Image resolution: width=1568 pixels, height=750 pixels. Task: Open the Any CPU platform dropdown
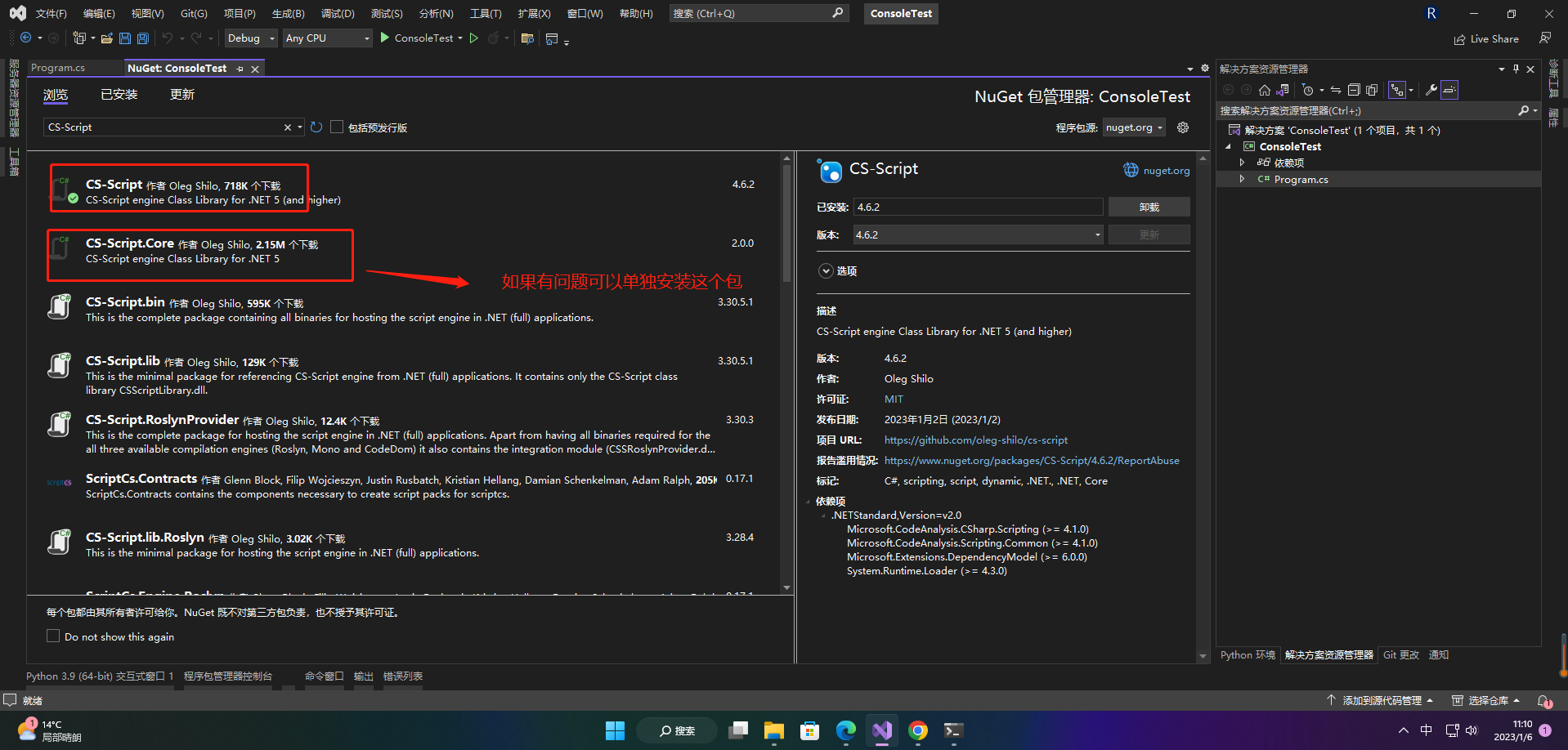tap(327, 38)
